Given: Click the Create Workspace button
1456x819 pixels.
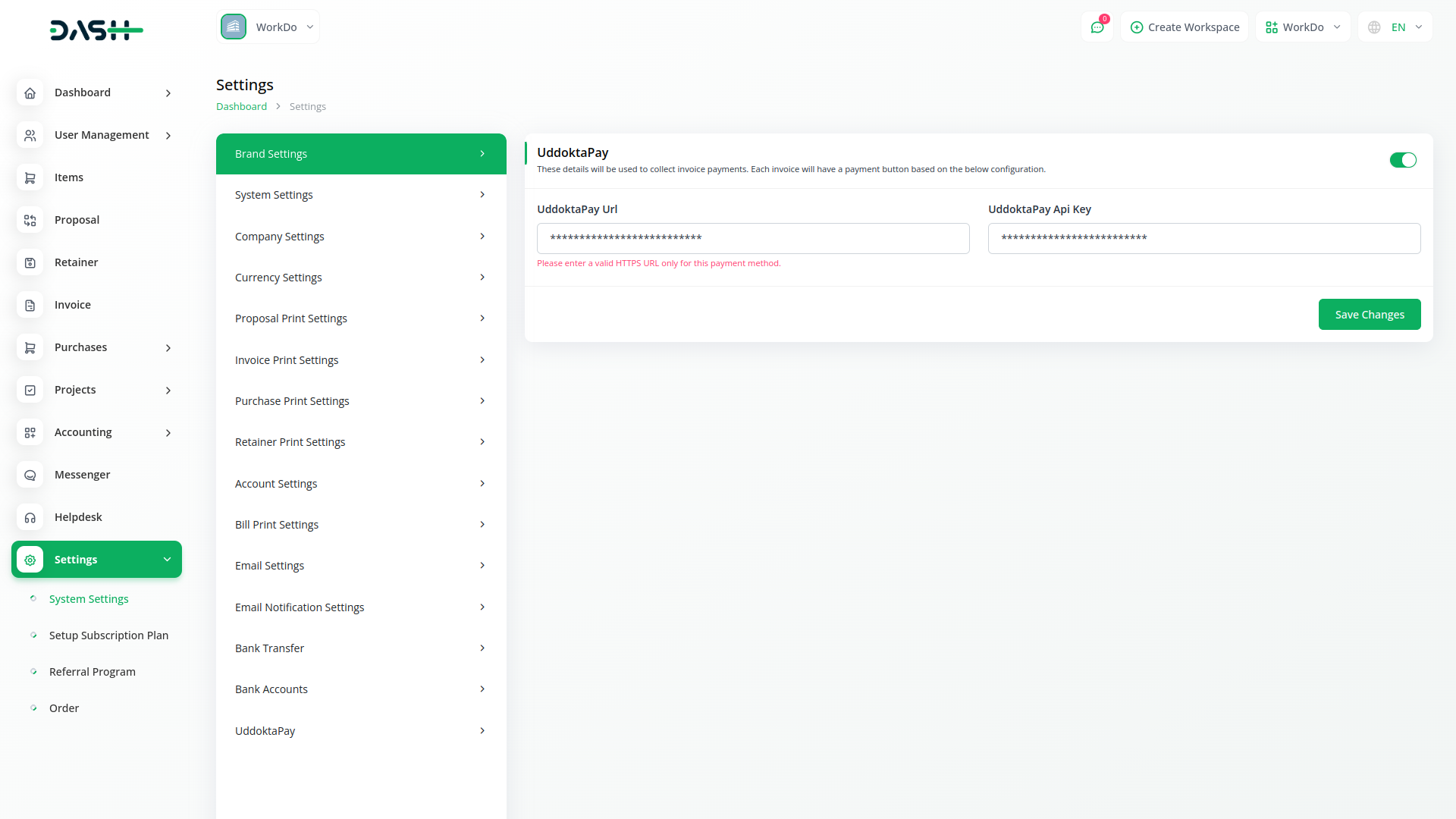Looking at the screenshot, I should (x=1185, y=27).
